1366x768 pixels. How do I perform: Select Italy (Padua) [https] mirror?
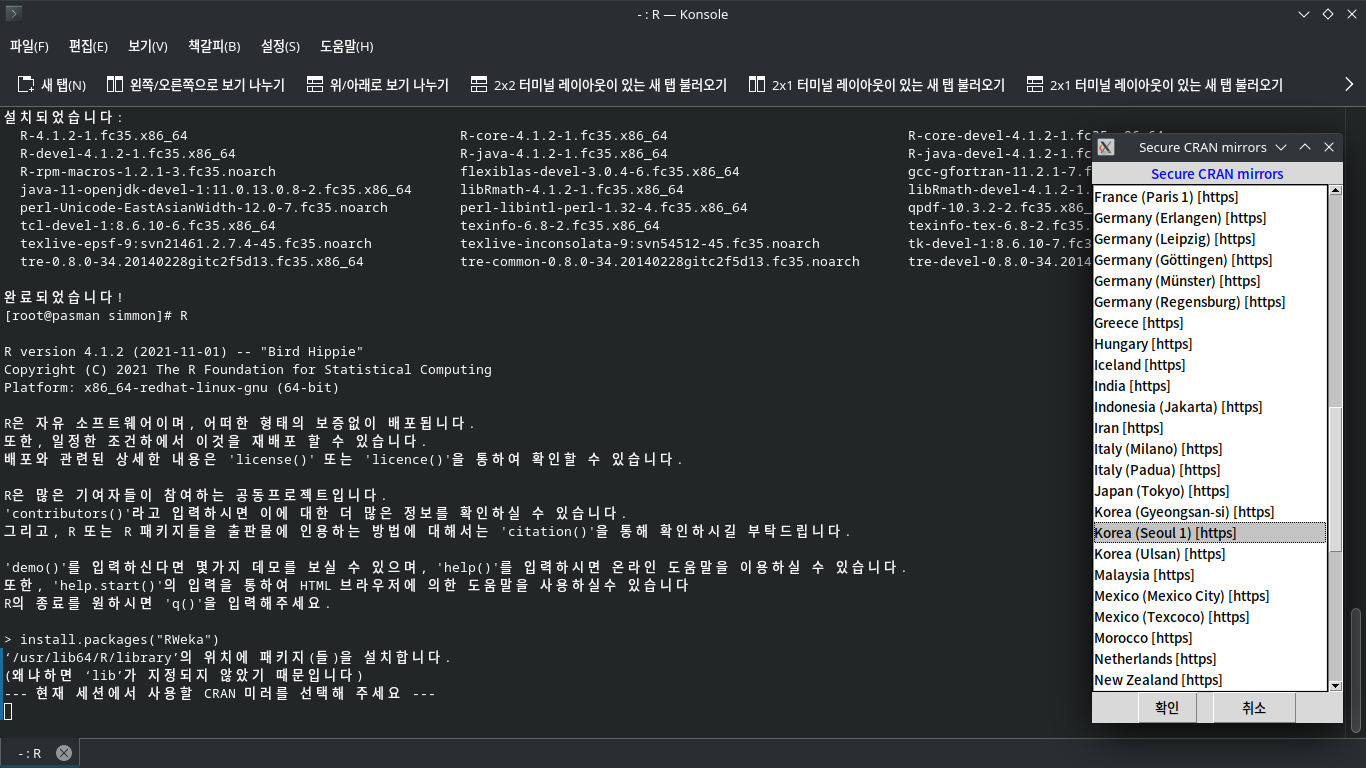[1210, 470]
